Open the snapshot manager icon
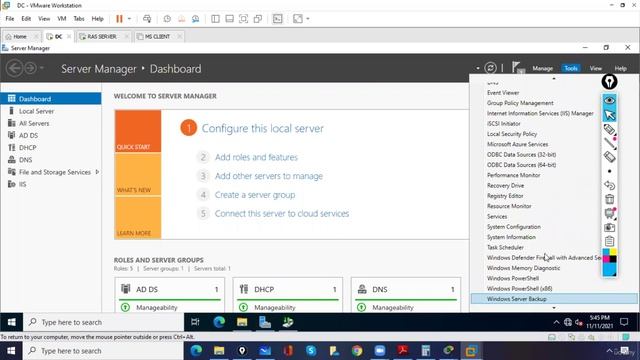This screenshot has width=640, height=360. pos(196,19)
